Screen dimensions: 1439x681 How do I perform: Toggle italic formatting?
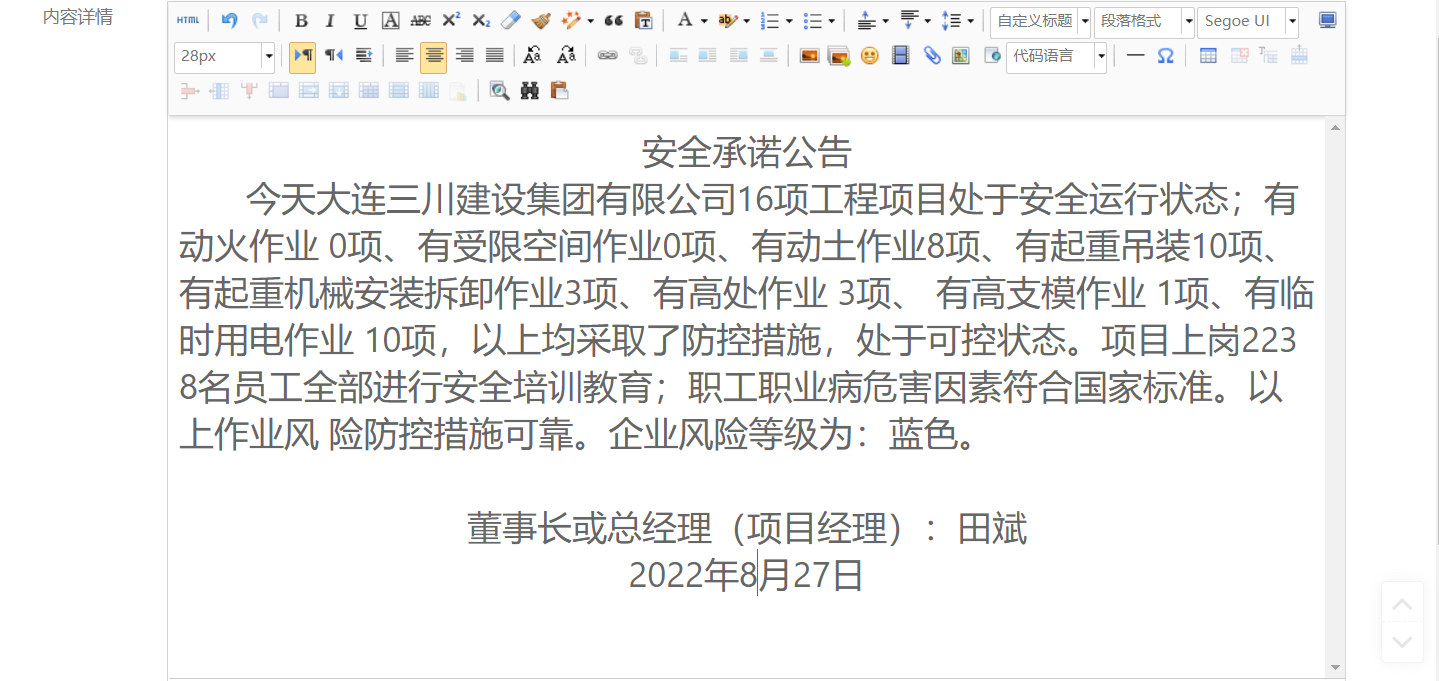point(331,21)
